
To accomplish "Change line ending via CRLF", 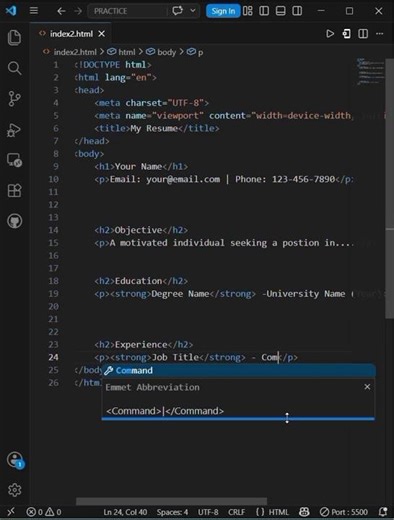I will 237,512.
